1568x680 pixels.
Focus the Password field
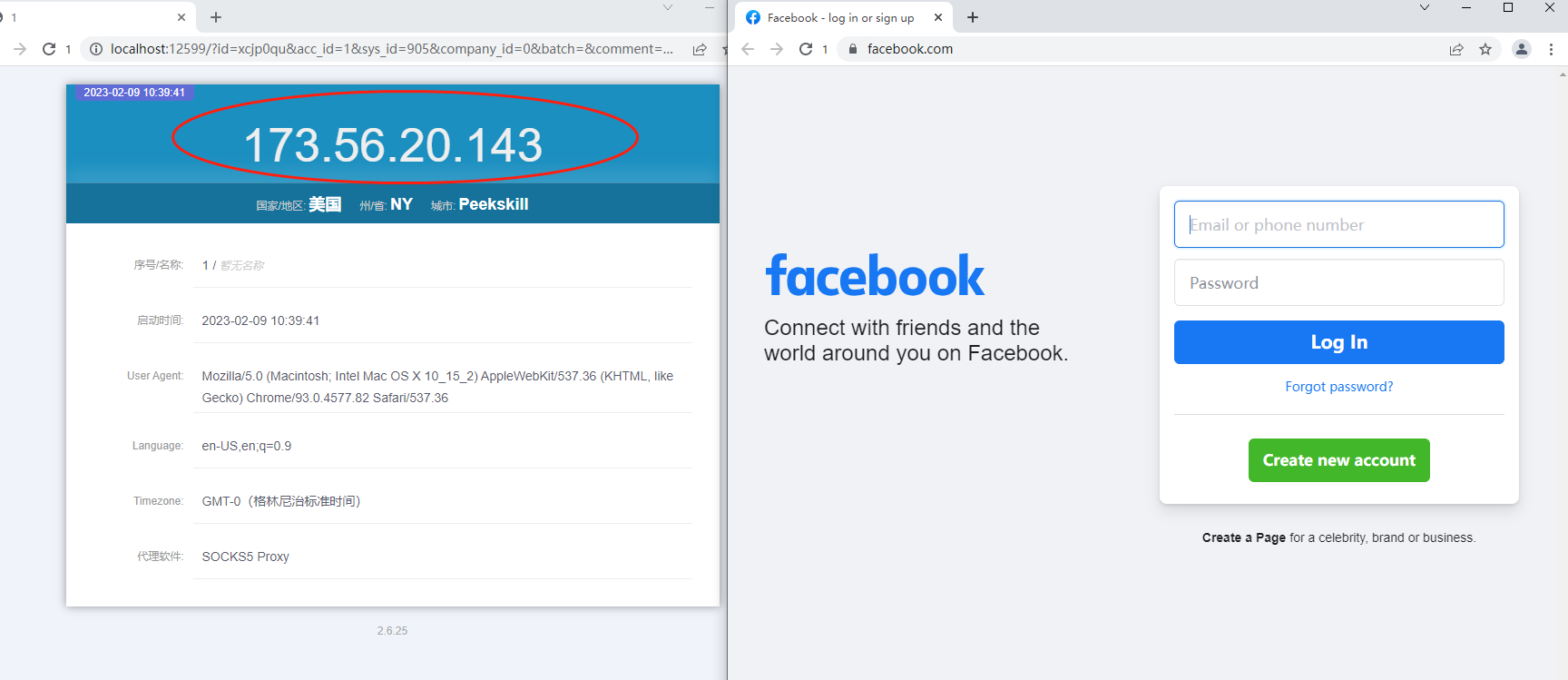[1339, 282]
